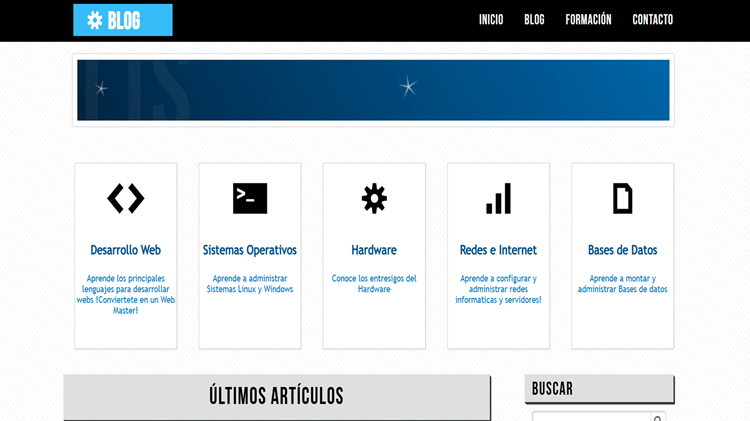The width and height of the screenshot is (750, 421).
Task: Open the FORMACIÓN menu item
Action: click(x=588, y=20)
